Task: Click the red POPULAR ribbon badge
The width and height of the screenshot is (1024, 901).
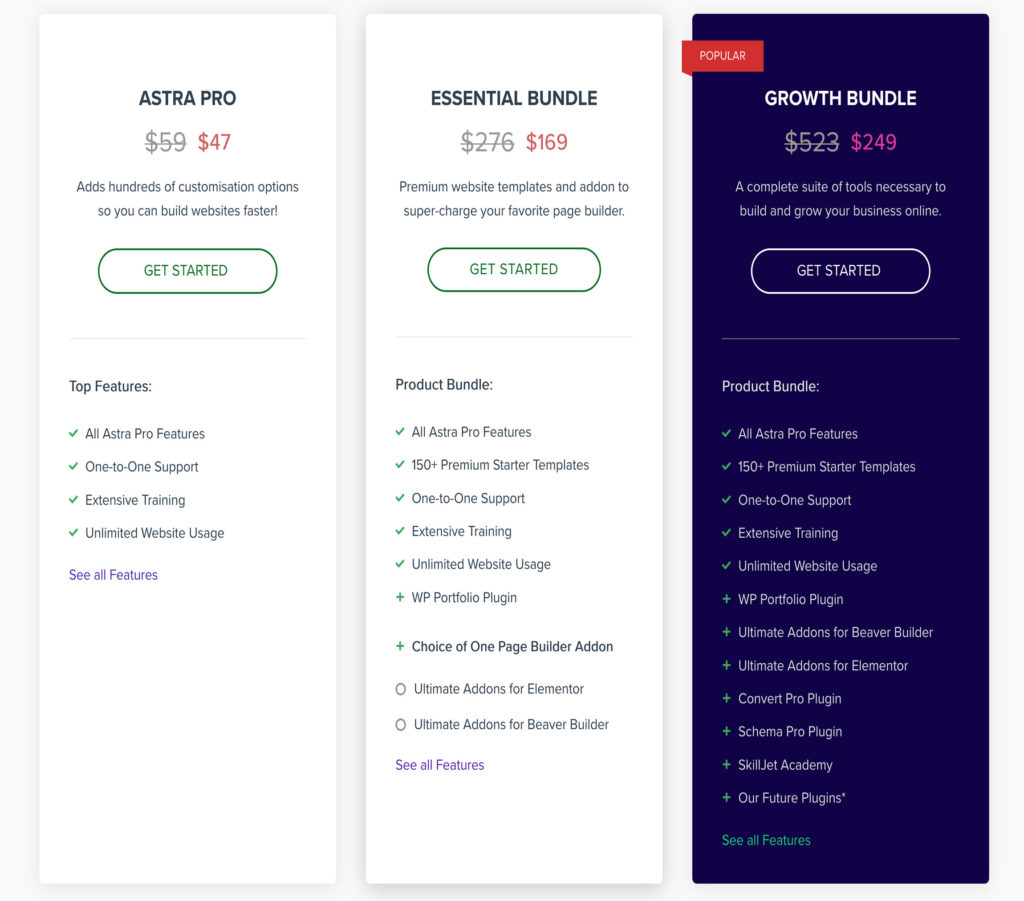Action: pos(722,57)
